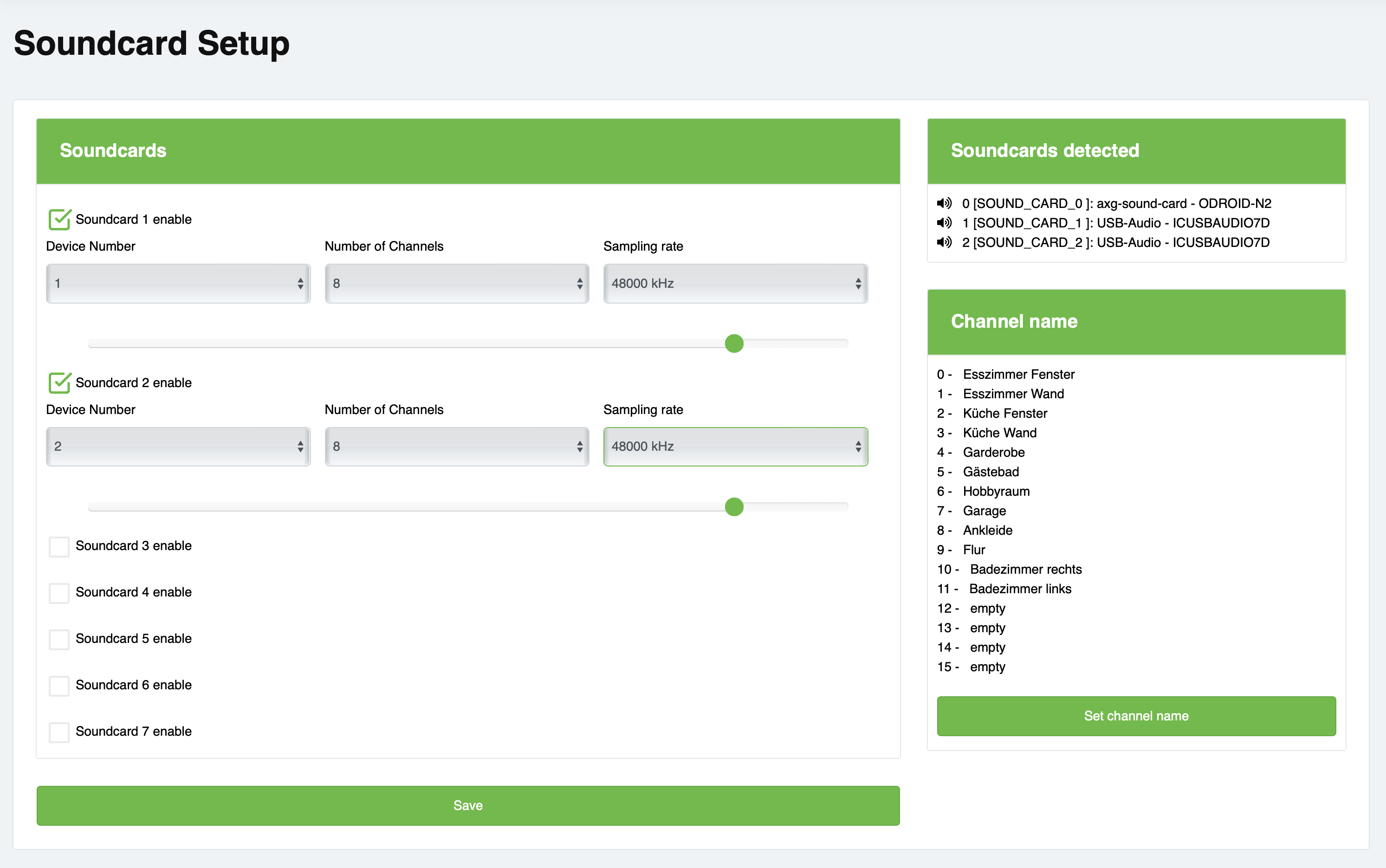Expand Soundcard 2 Sampling rate dropdown
This screenshot has height=868, width=1386.
pyautogui.click(x=735, y=447)
